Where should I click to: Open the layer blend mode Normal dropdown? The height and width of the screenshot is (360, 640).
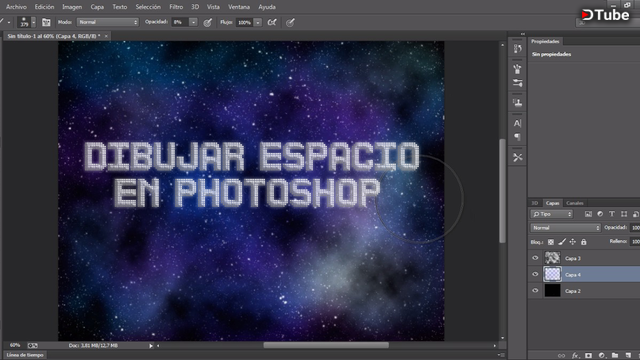click(566, 228)
